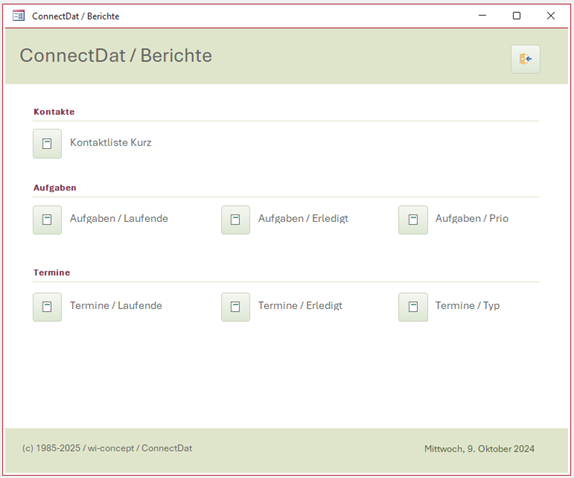Open the Aufgaben / Laufende report icon
Screen dimensions: 574x478
(x=47, y=220)
